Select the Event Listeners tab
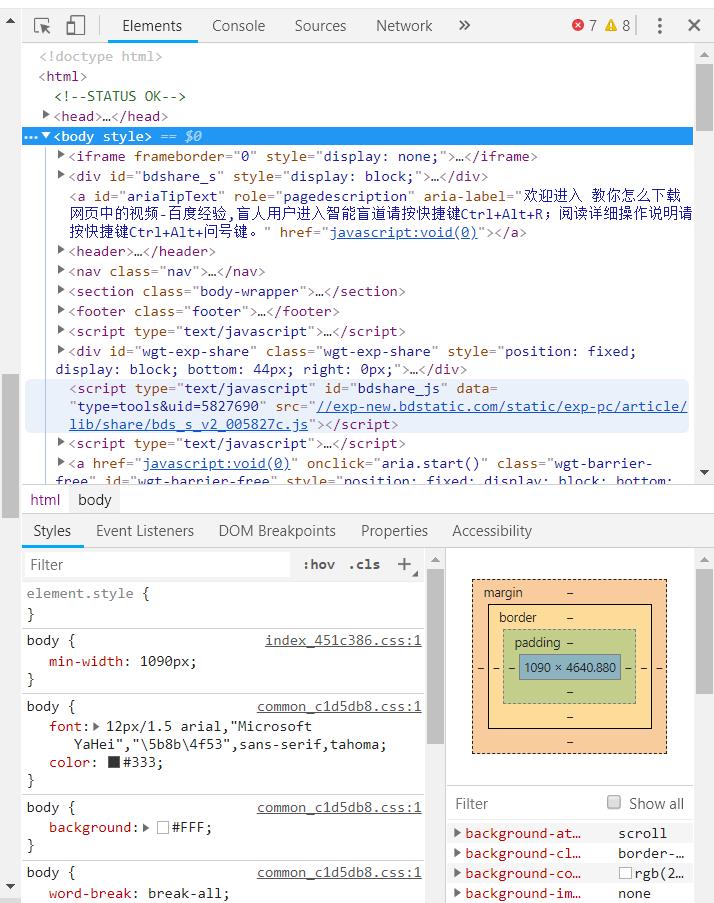 point(145,531)
